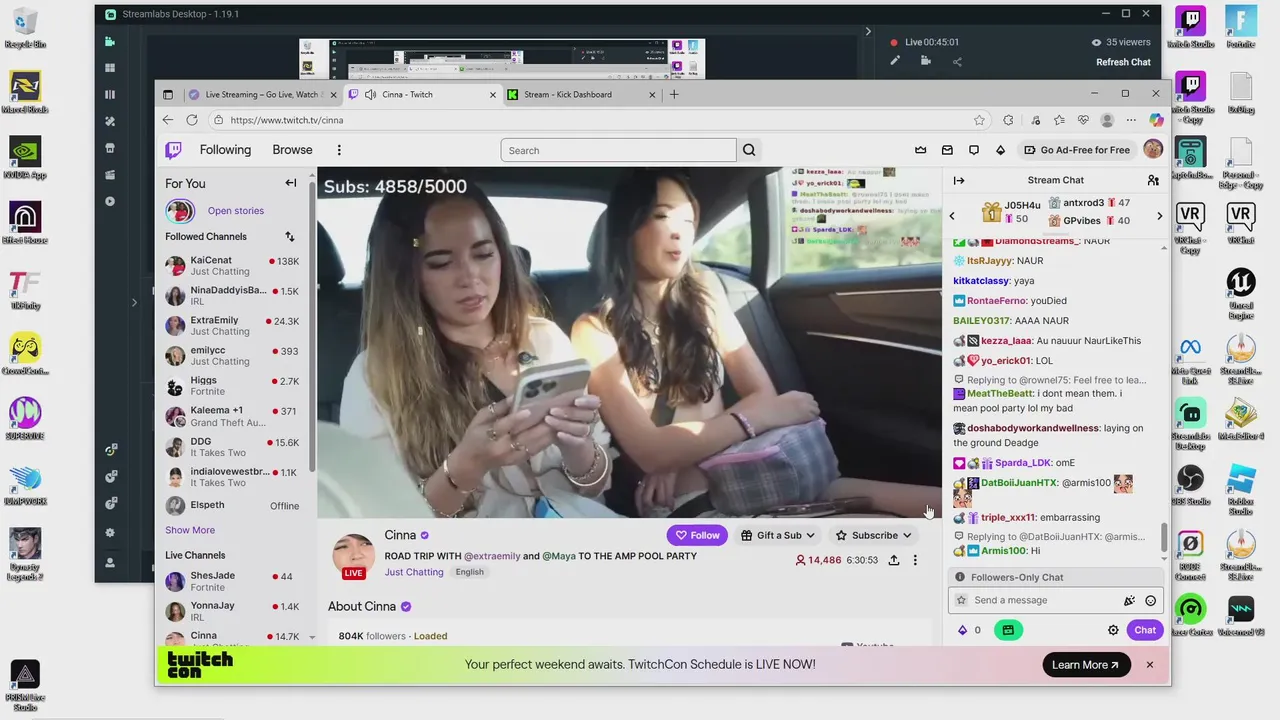Show previous gift leaderboard with left chevron
Viewport: 1280px width, 720px height.
click(x=952, y=215)
